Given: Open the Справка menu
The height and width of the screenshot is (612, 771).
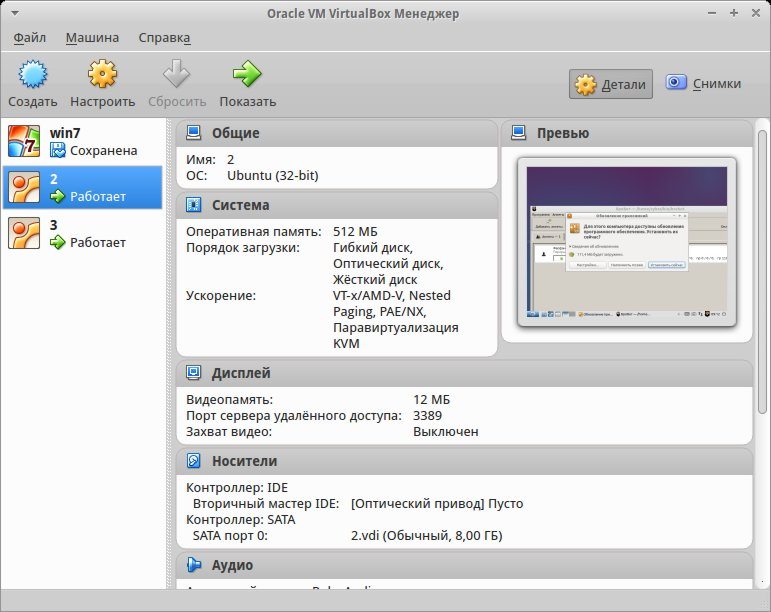Looking at the screenshot, I should click(x=164, y=37).
